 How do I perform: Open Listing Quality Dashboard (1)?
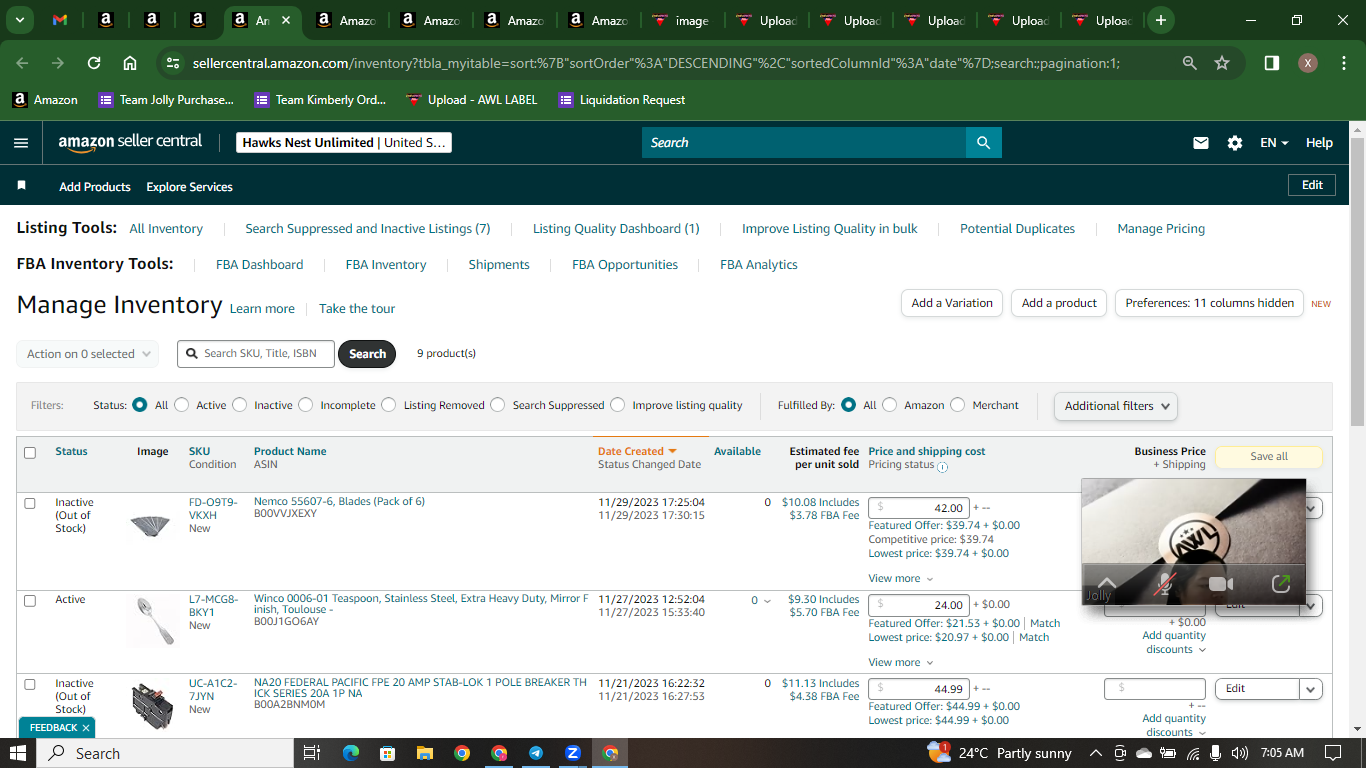pyautogui.click(x=616, y=229)
